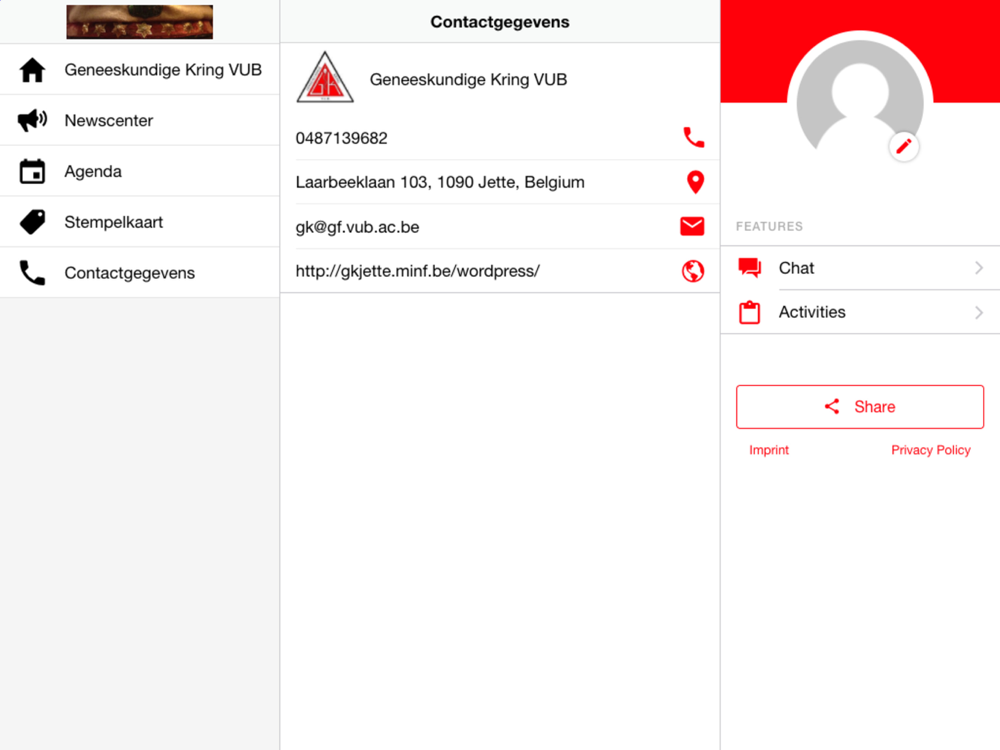Click the phone icon beside Contactgegevens in the sidebar
This screenshot has height=750, width=1000.
pos(32,272)
